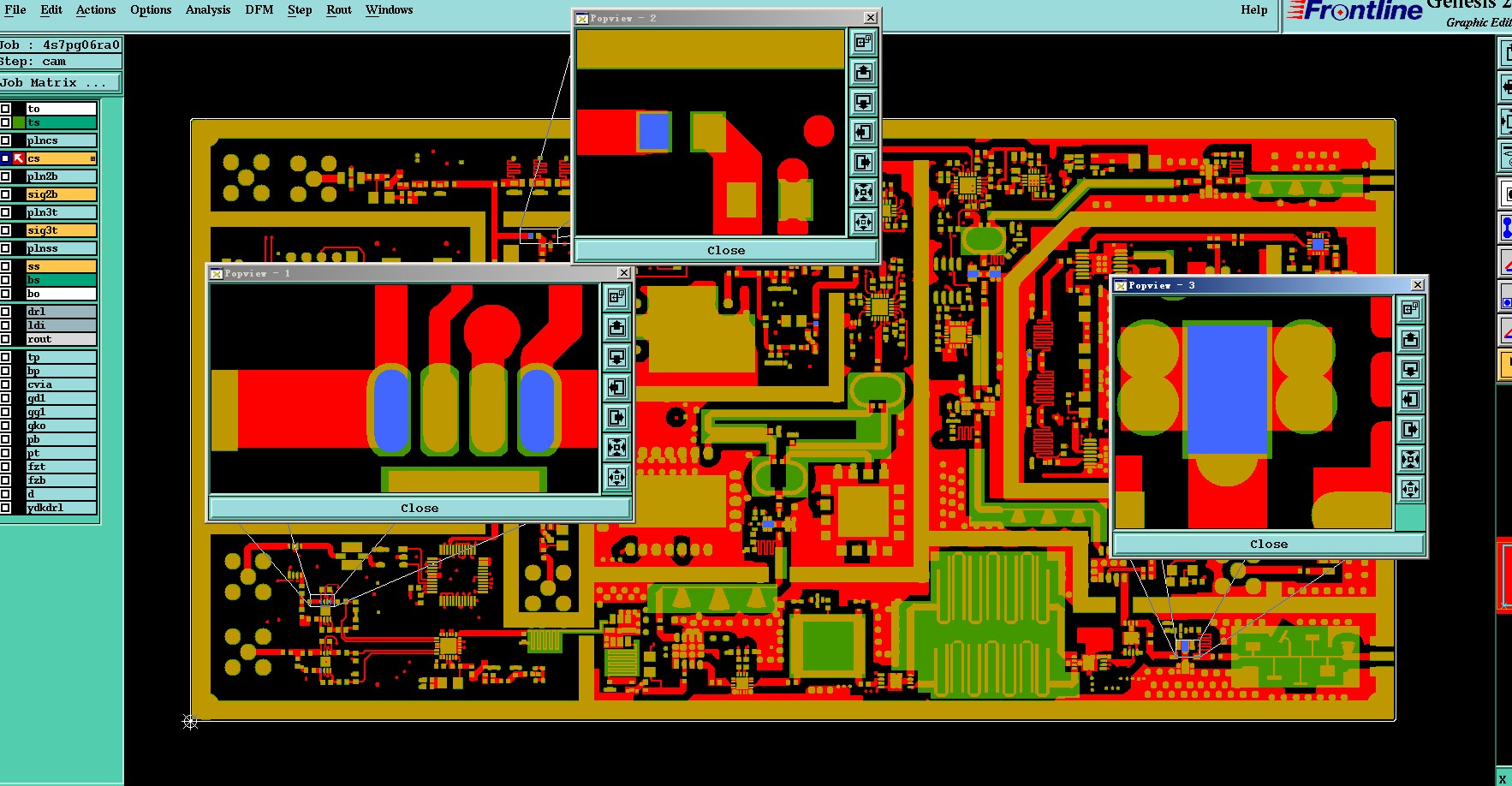Select the ldi layer name

tap(61, 325)
